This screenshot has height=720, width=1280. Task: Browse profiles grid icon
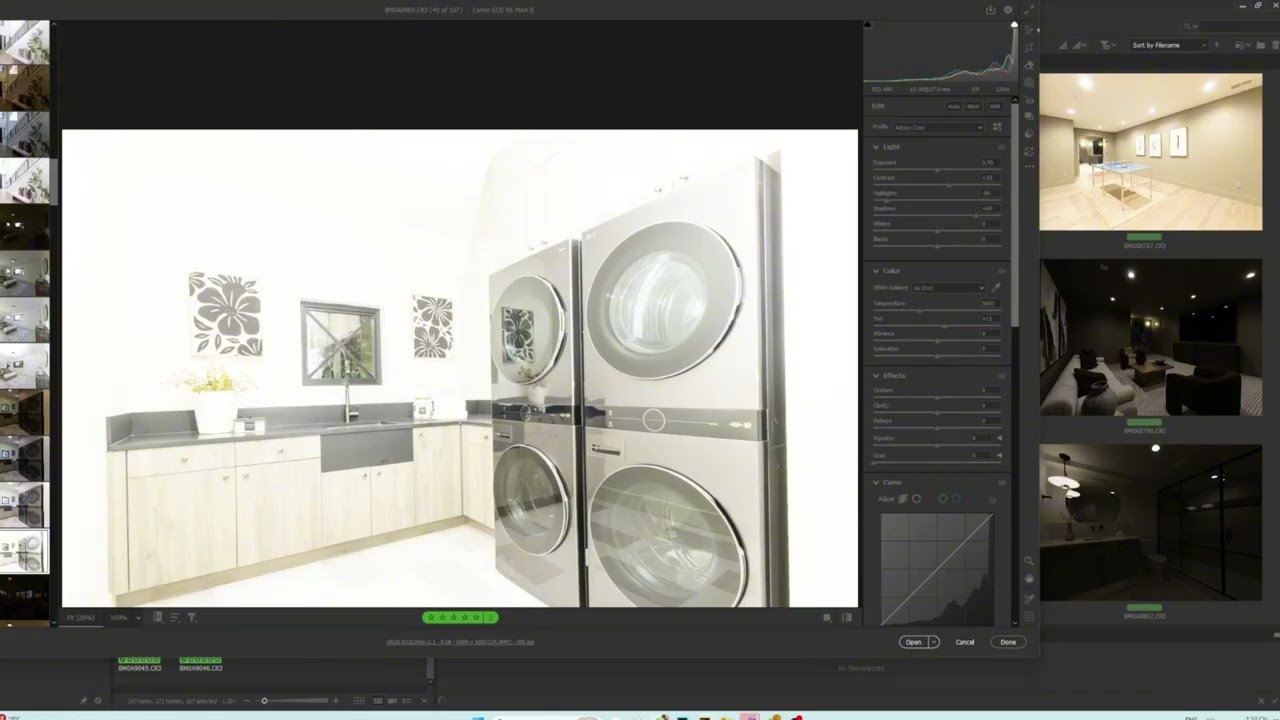(x=997, y=127)
